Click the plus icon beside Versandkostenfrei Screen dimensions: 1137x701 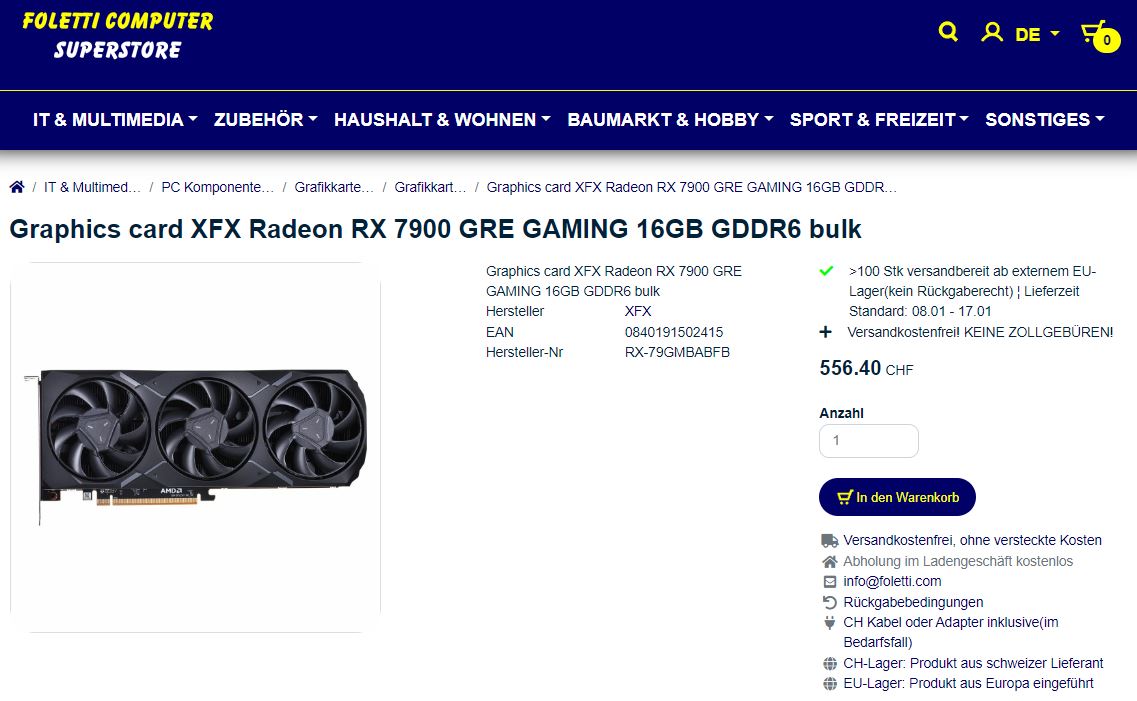pos(825,332)
